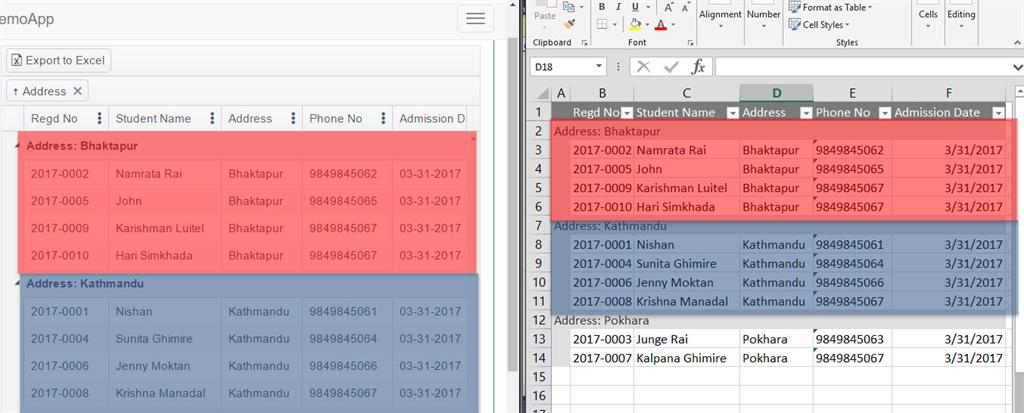
Task: Click the Name Box showing D18
Action: (562, 67)
